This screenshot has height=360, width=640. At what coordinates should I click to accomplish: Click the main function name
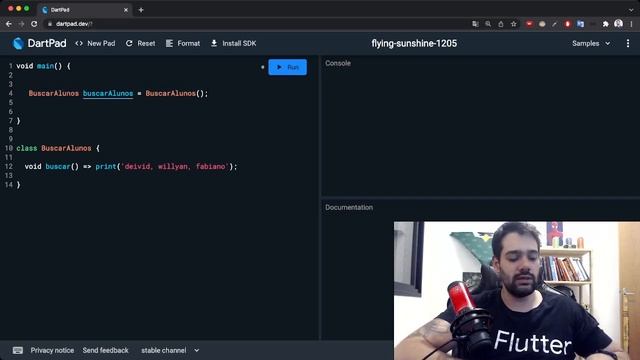click(x=45, y=66)
